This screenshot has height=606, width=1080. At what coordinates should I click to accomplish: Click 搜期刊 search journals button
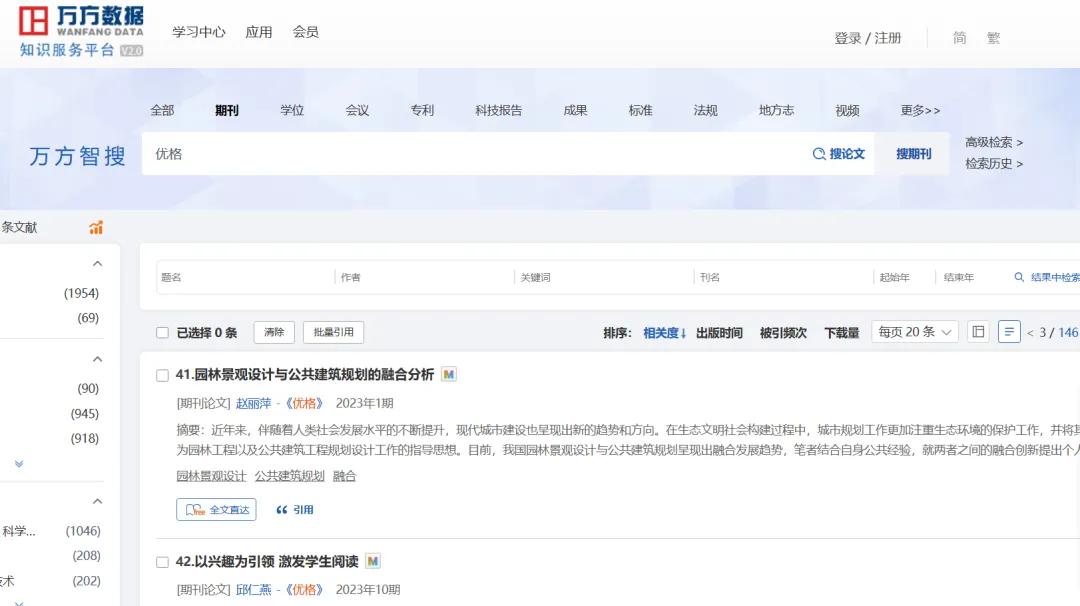click(913, 154)
